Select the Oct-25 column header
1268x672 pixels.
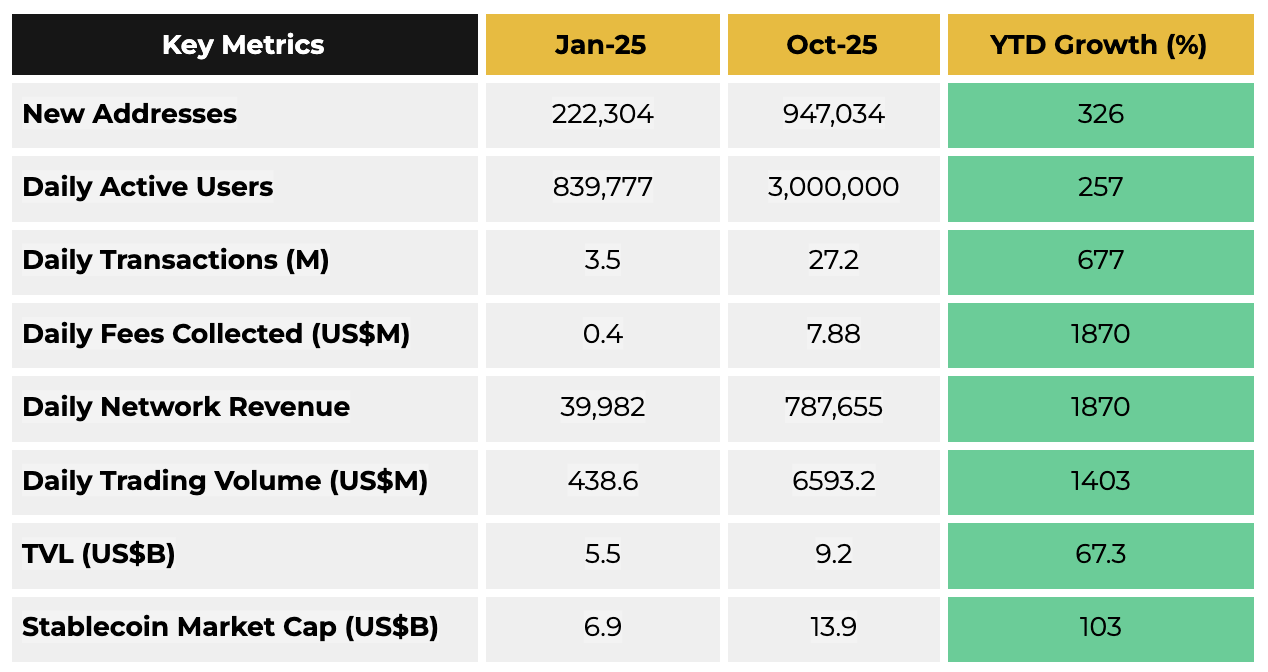tap(832, 45)
